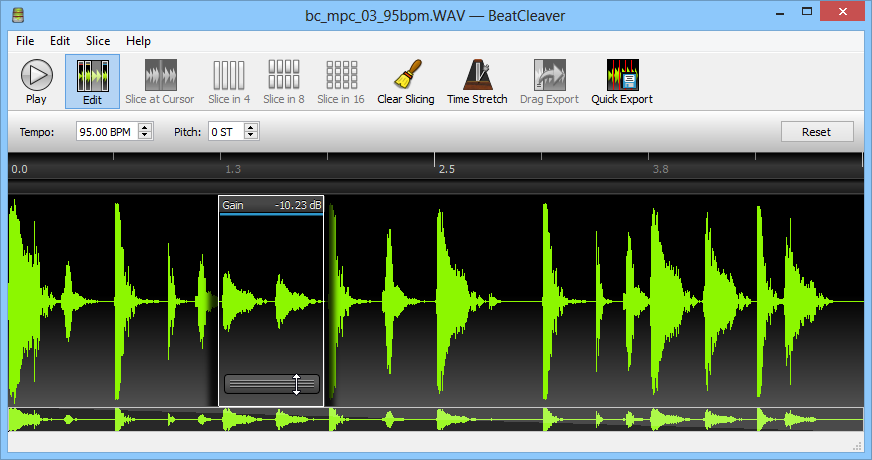Click the Clear Slicing broom icon
Screen dimensions: 872x460
tap(407, 74)
